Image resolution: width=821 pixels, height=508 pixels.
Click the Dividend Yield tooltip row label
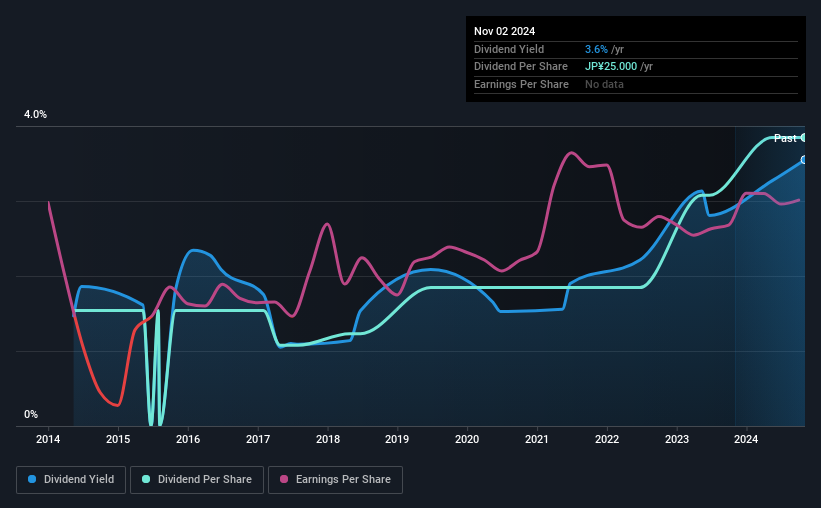tap(509, 49)
